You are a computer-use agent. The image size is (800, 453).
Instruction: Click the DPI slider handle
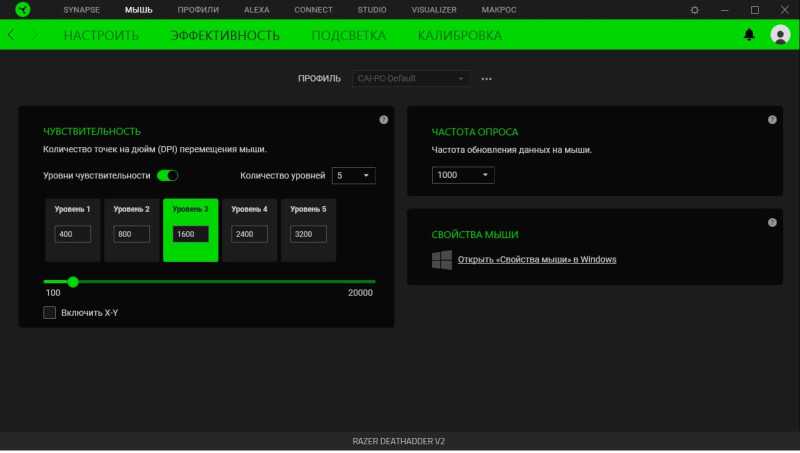(73, 282)
